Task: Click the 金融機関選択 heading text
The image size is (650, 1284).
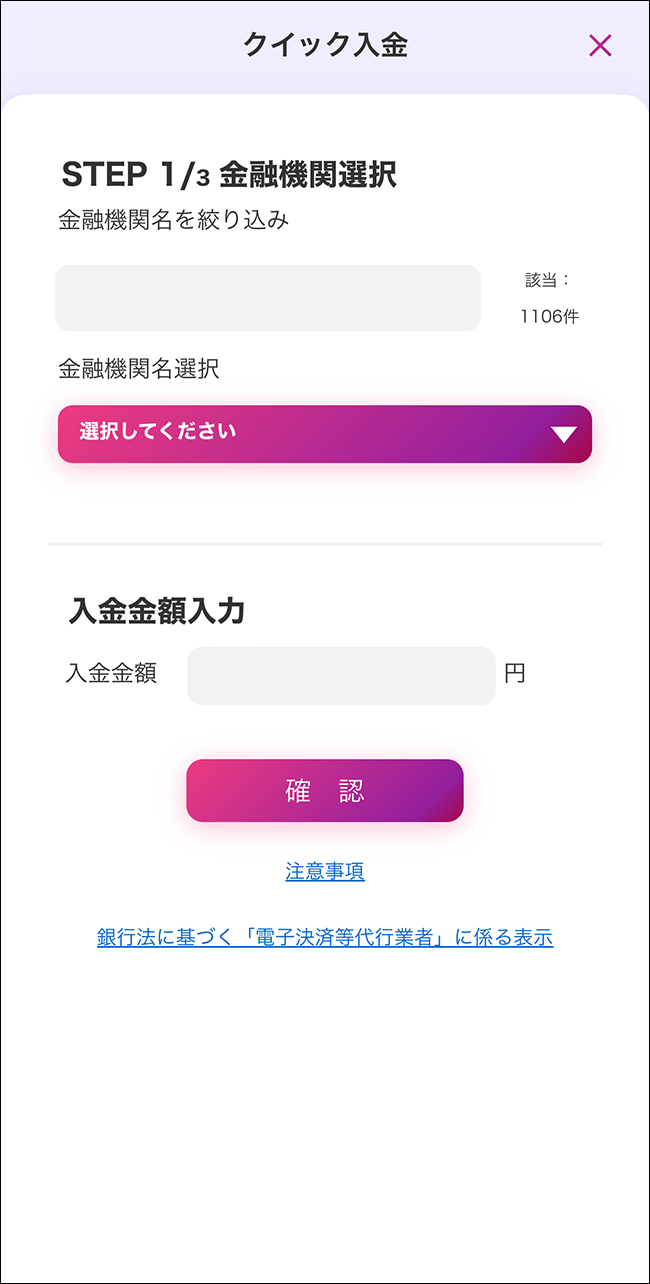Action: click(x=308, y=175)
